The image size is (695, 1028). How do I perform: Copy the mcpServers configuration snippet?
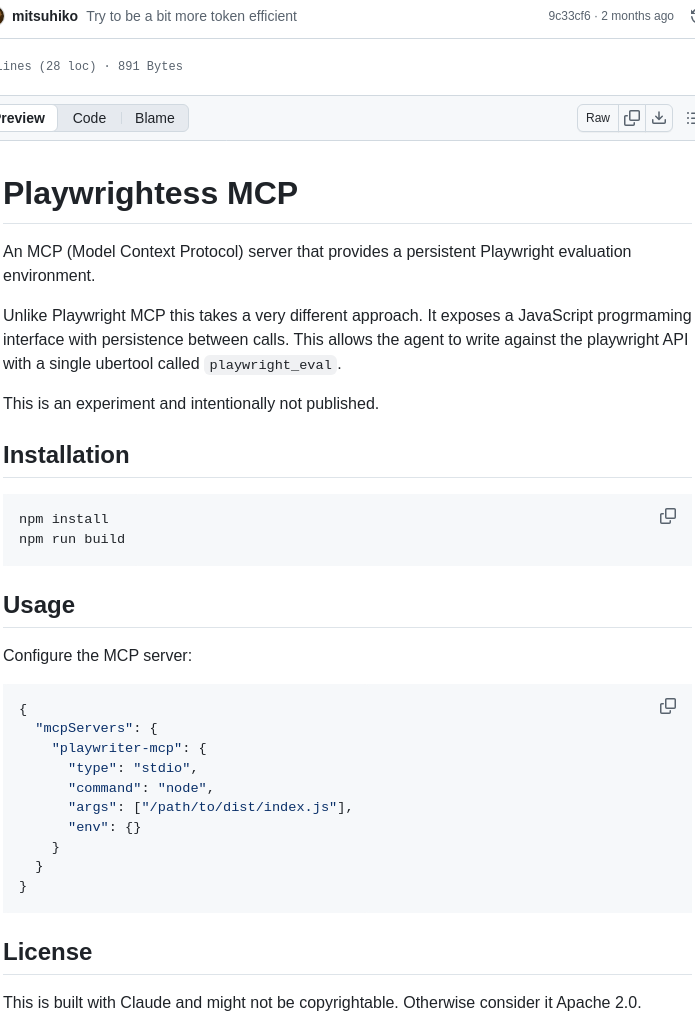pos(668,706)
